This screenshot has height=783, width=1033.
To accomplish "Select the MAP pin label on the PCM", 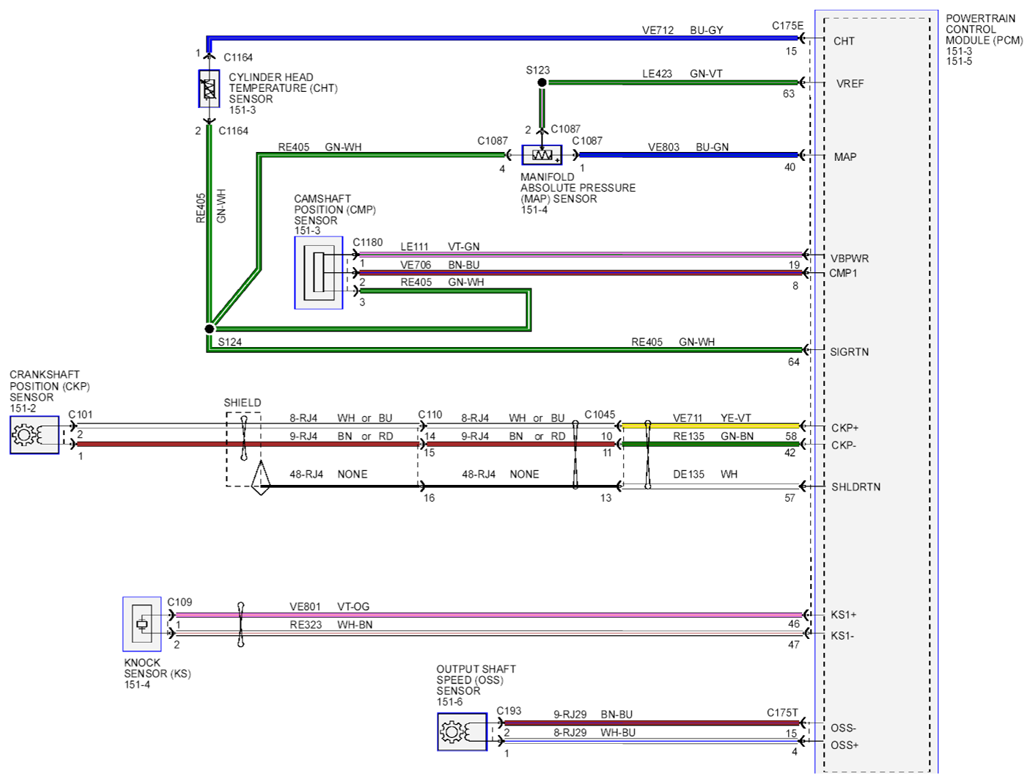I will [845, 157].
